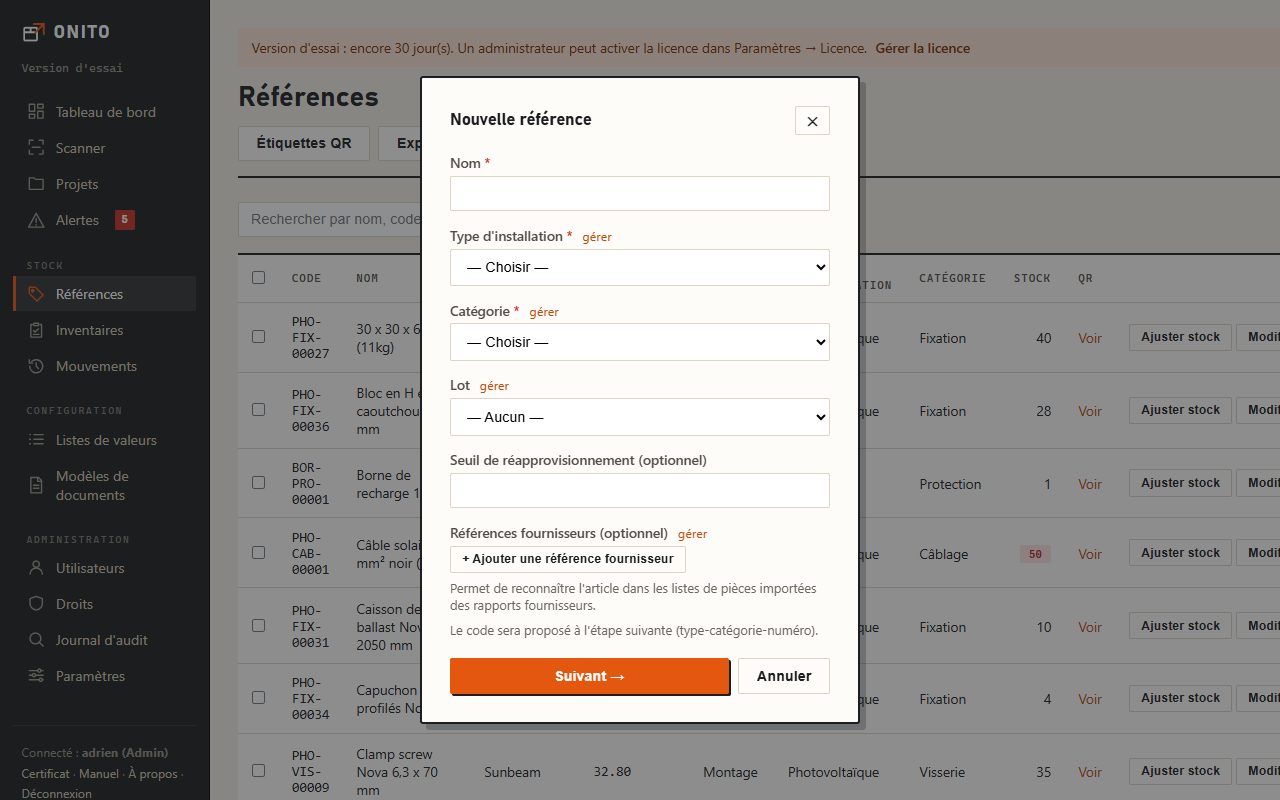Viewport: 1280px width, 800px height.
Task: Click the Droits shield icon
Action: tap(36, 604)
